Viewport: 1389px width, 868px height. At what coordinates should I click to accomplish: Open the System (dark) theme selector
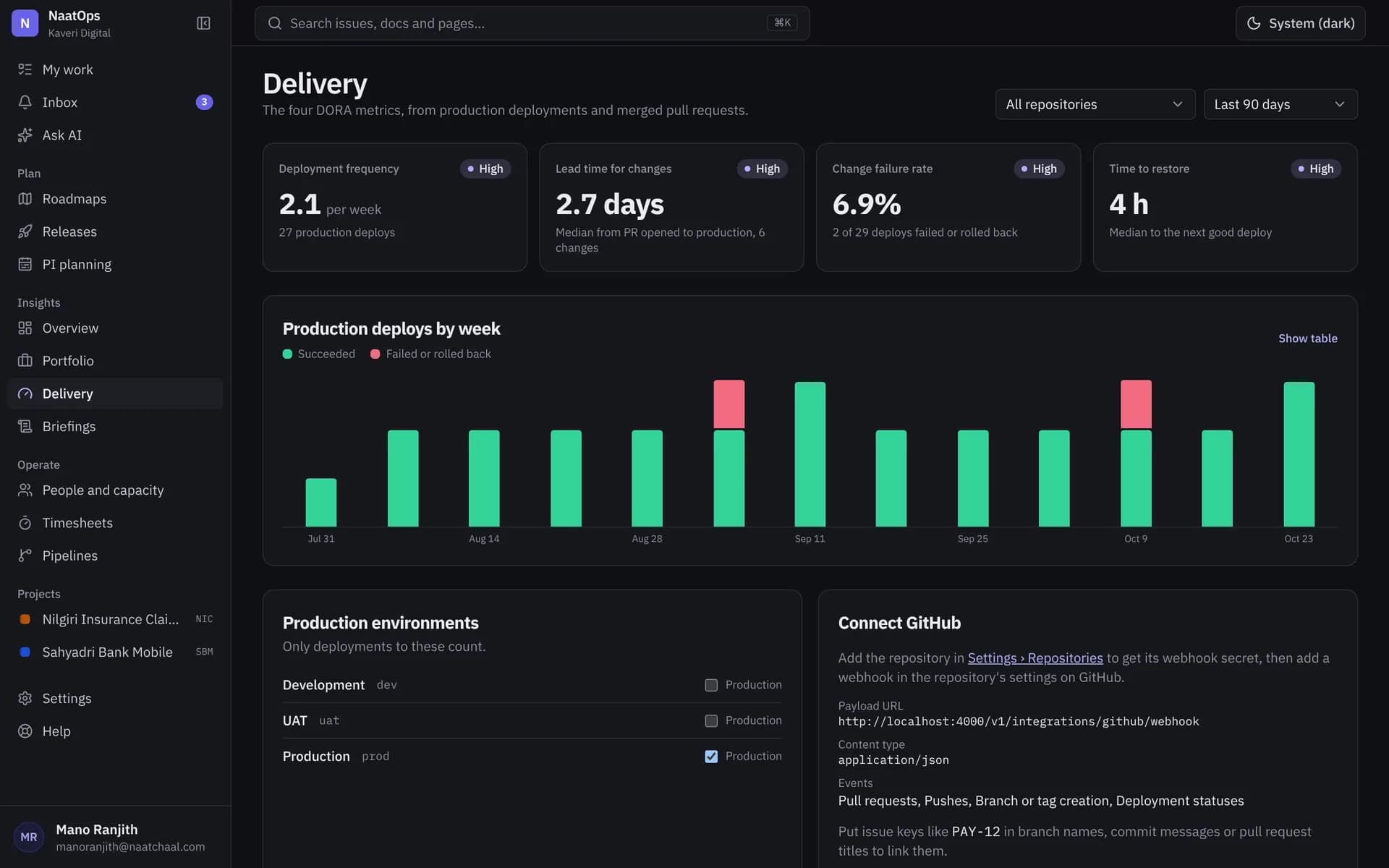tap(1300, 23)
